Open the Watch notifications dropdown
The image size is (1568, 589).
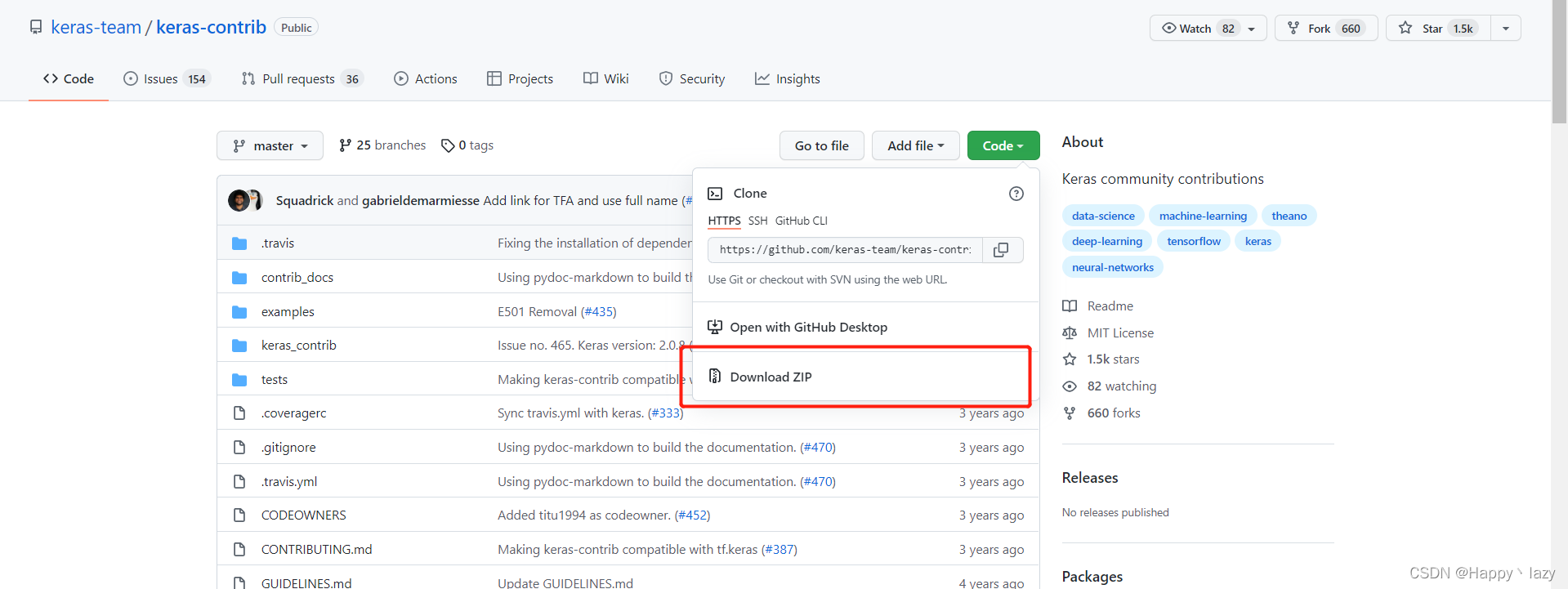(1208, 28)
